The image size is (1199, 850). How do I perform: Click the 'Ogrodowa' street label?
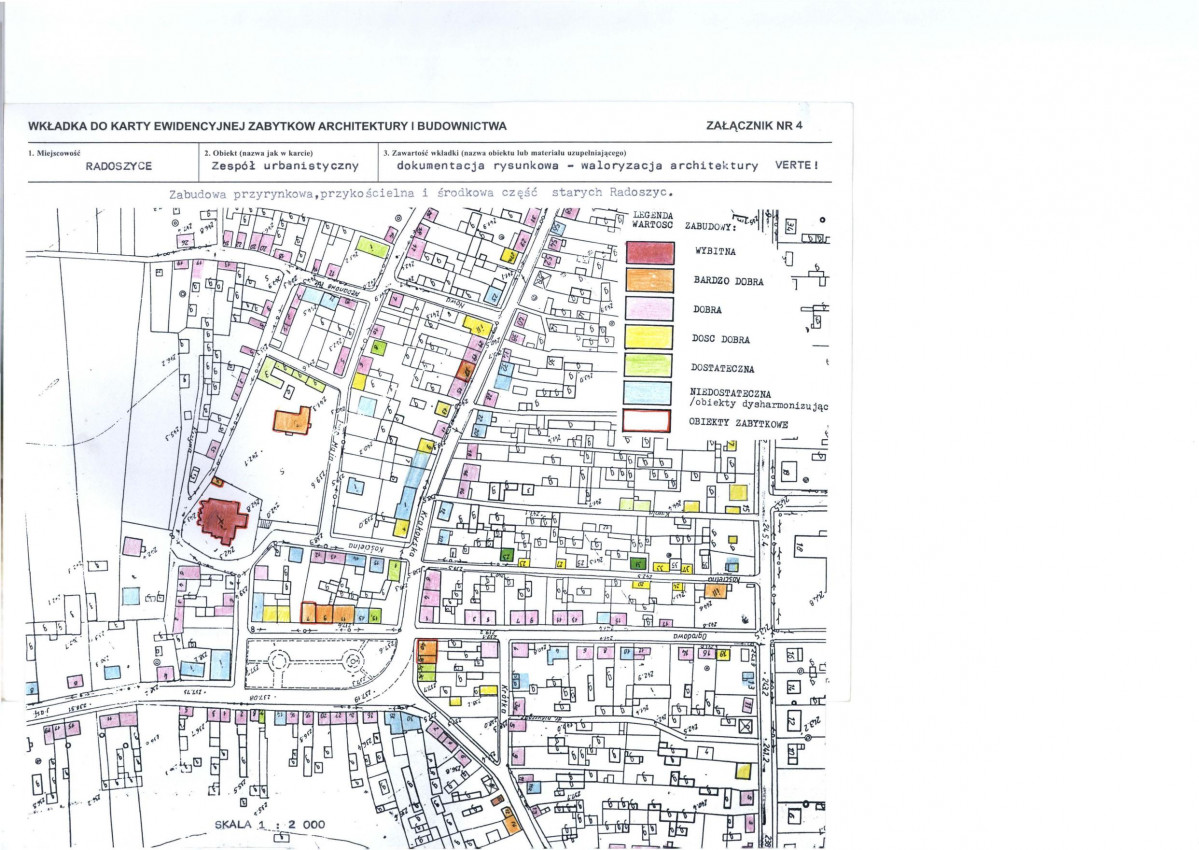[x=689, y=635]
